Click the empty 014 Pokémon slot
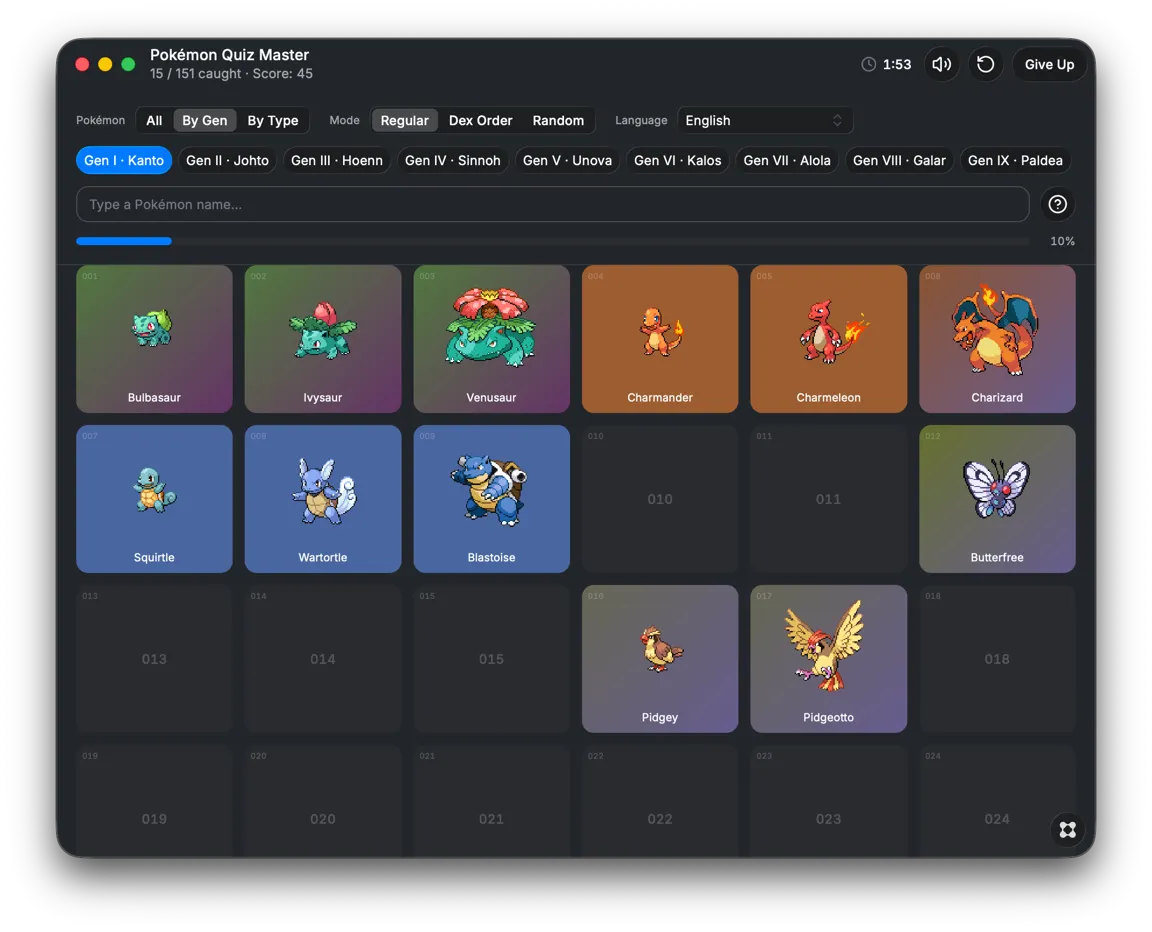 (x=323, y=659)
